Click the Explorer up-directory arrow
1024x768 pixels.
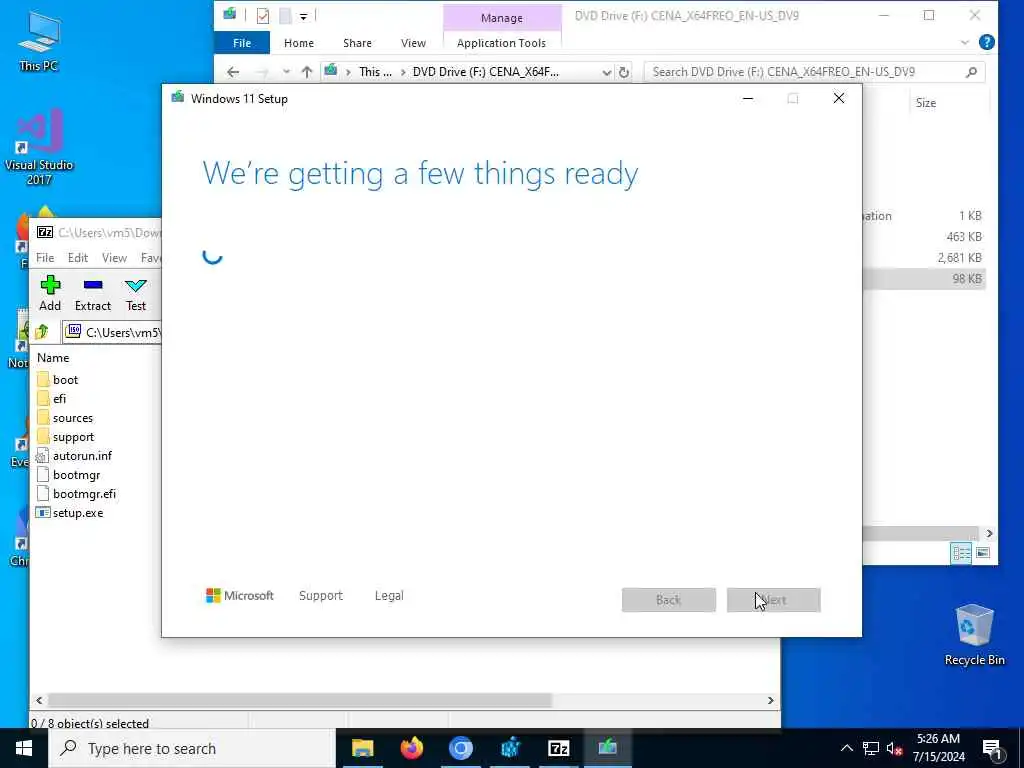click(307, 72)
